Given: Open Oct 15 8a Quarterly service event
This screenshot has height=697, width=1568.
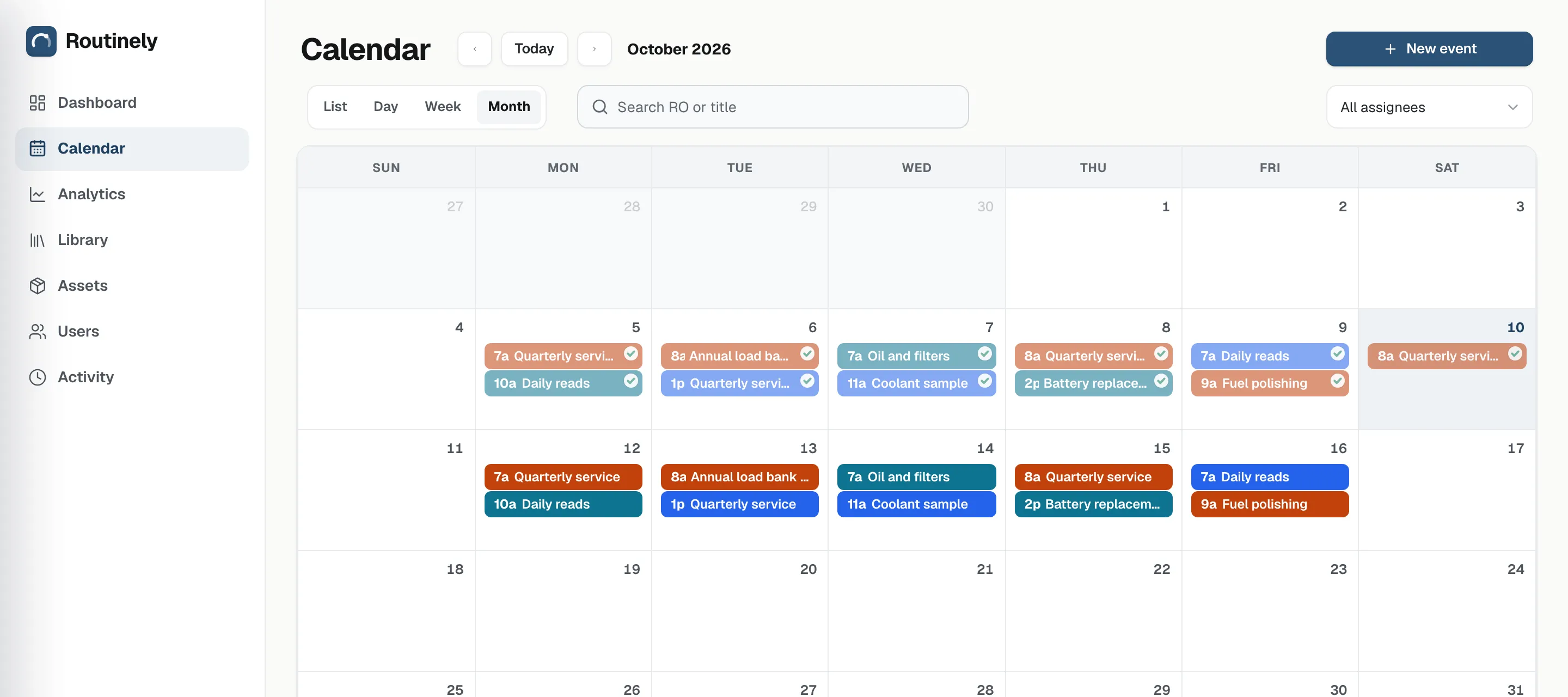Looking at the screenshot, I should tap(1093, 476).
